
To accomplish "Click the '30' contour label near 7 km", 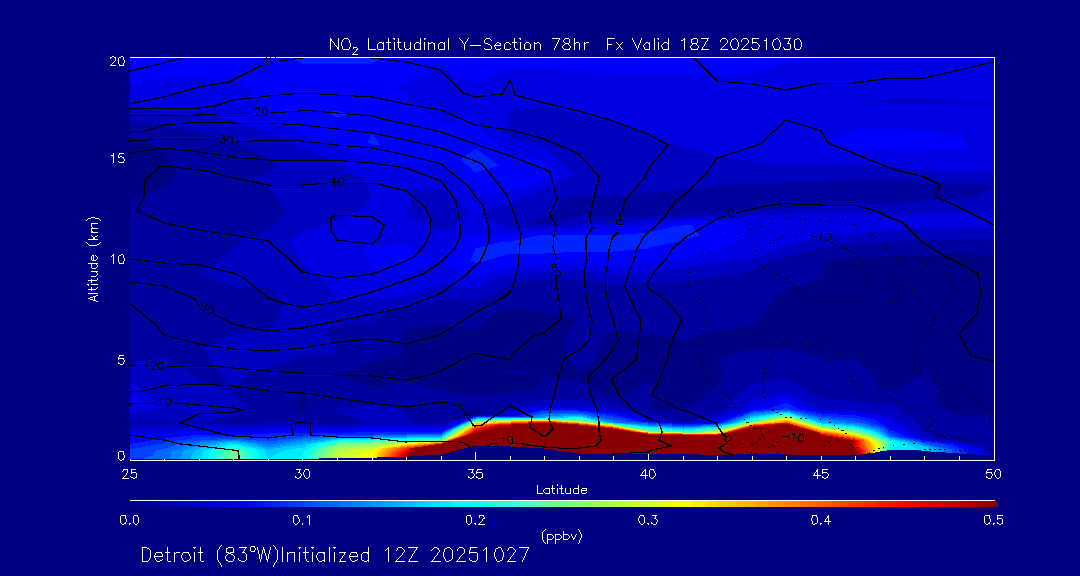I will tap(207, 308).
